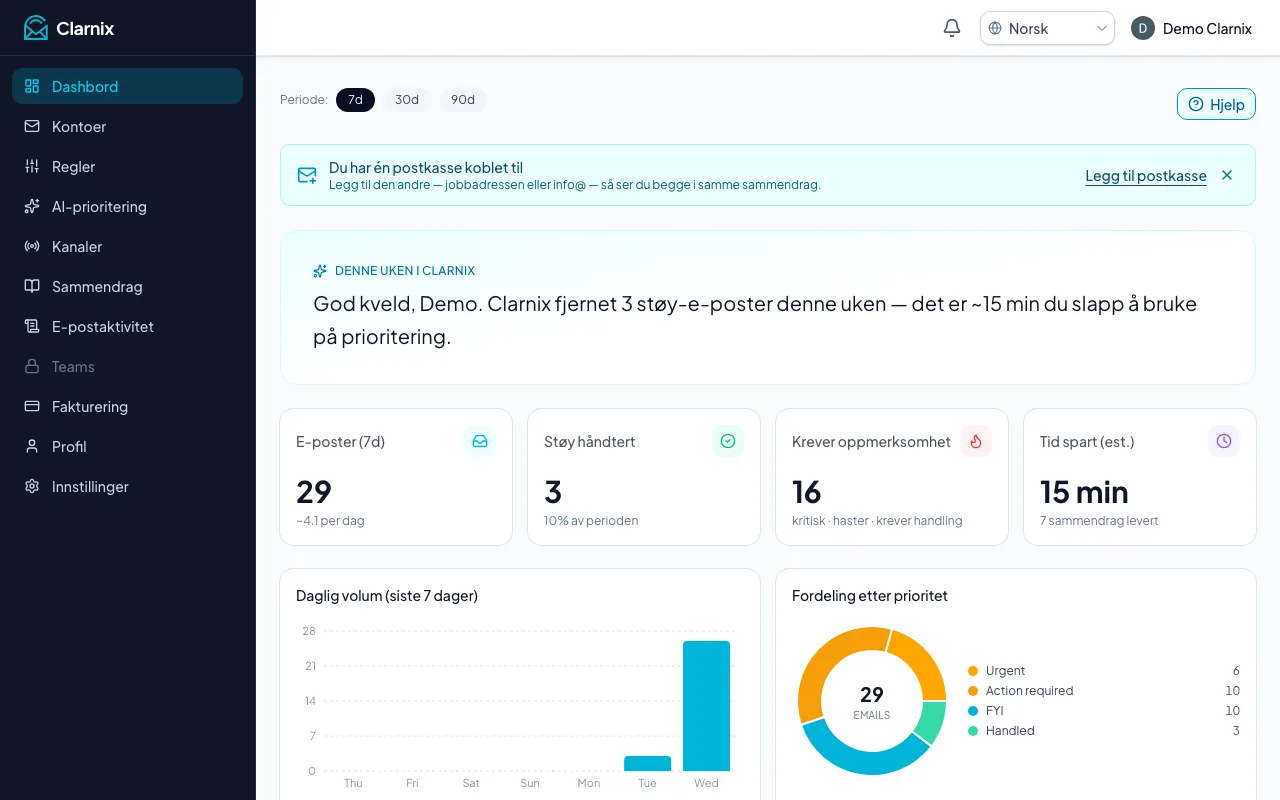
Task: Click the ~4.1 per dag text
Action: (x=330, y=521)
